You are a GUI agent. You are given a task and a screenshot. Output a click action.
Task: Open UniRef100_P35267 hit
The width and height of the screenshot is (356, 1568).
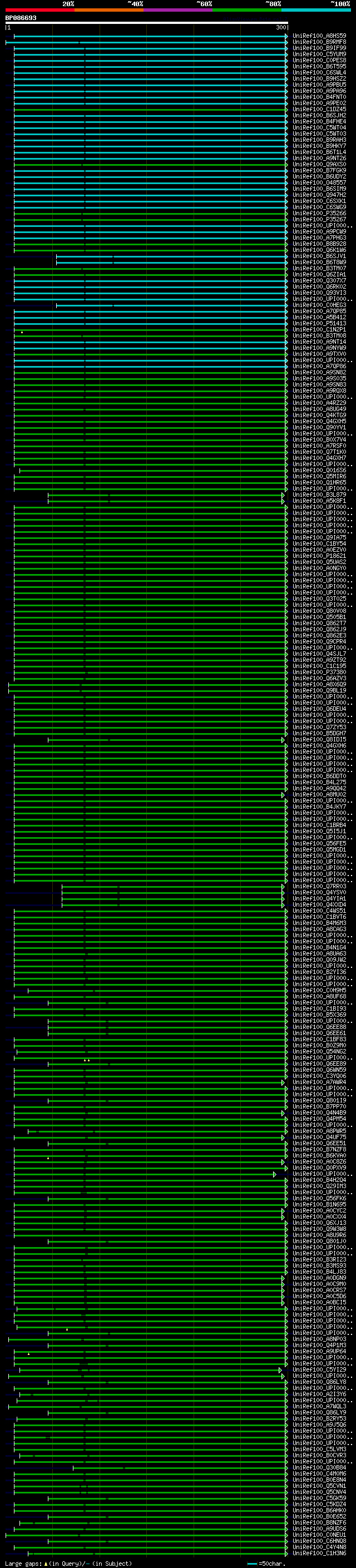tap(319, 219)
